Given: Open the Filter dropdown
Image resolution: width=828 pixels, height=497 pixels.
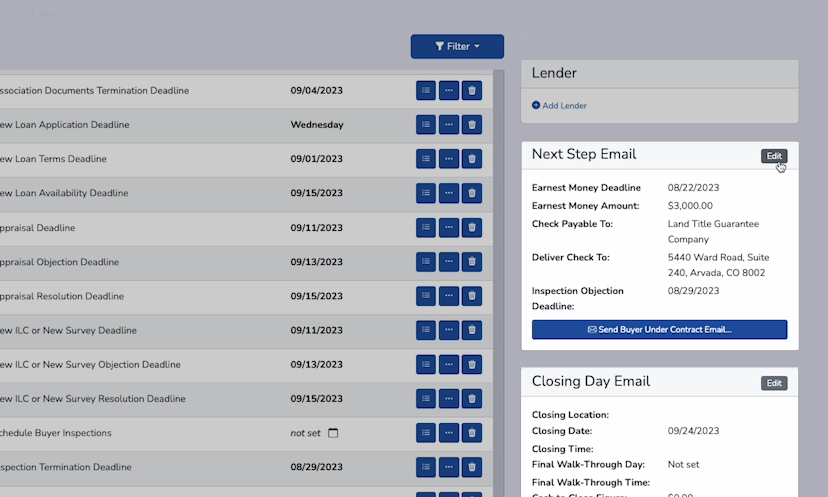Looking at the screenshot, I should [457, 46].
